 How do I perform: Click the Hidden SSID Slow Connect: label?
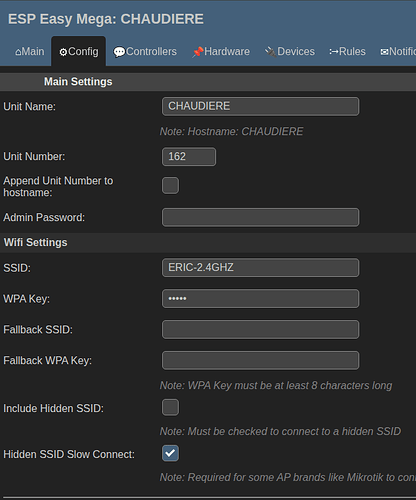[69, 454]
